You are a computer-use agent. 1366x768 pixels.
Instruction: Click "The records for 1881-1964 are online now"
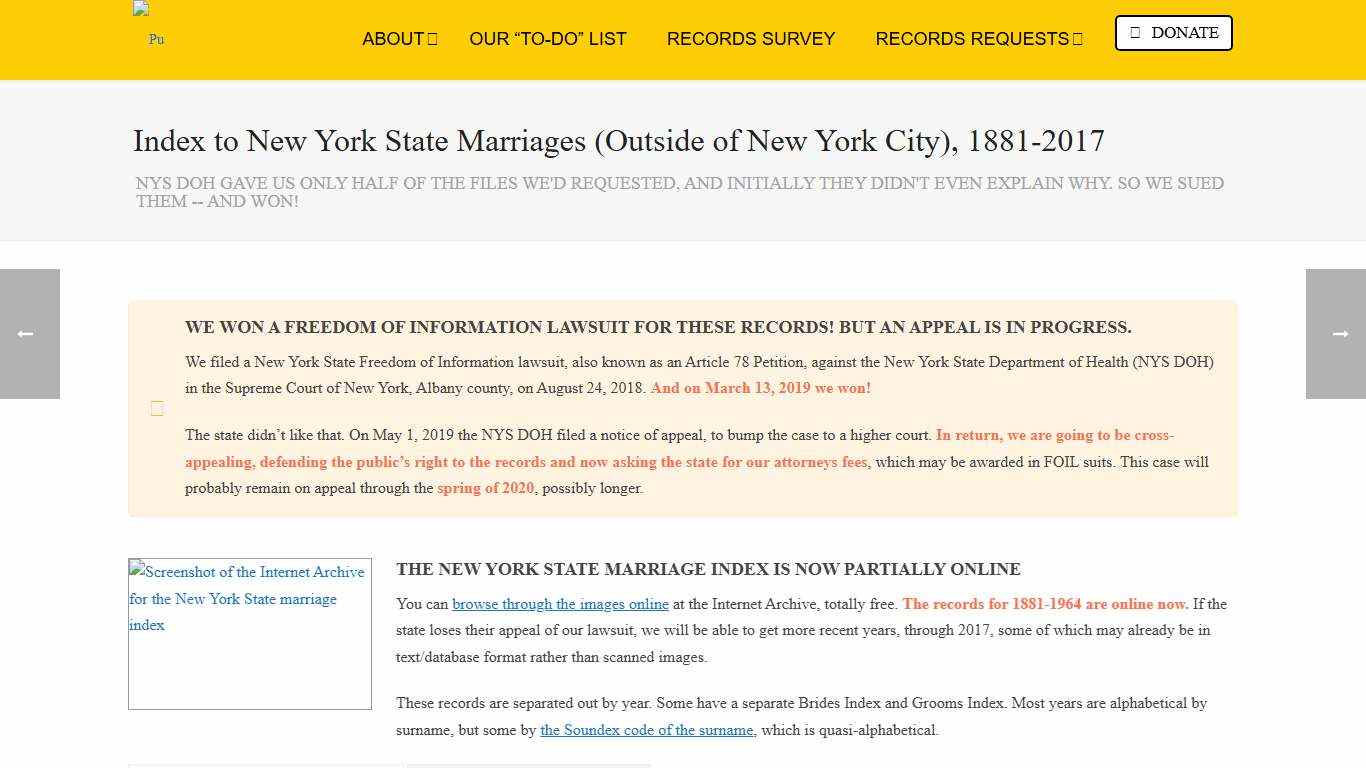[1043, 604]
